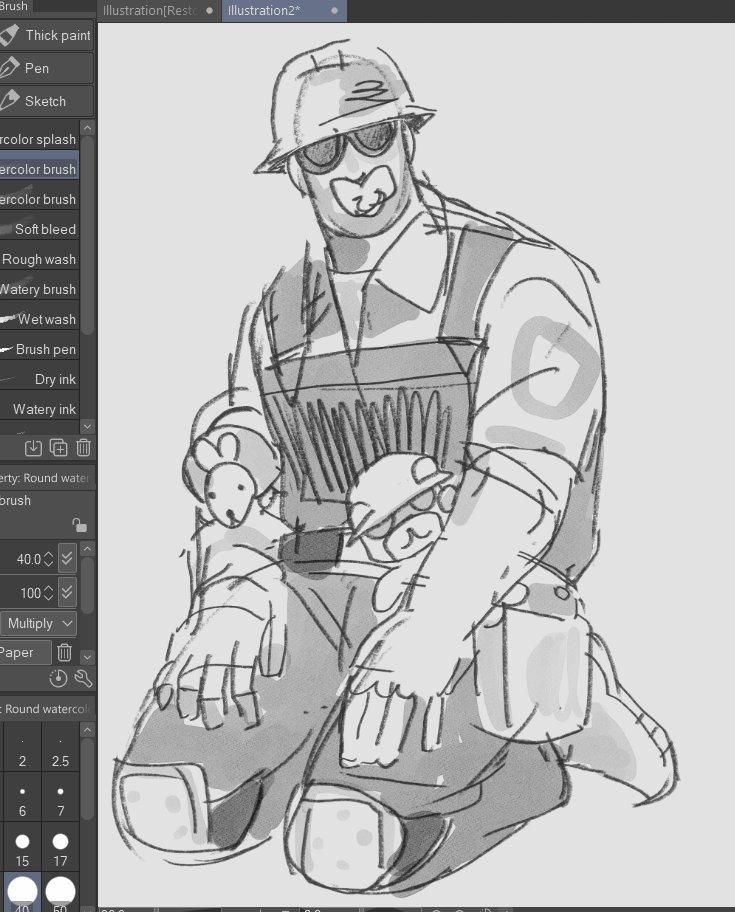This screenshot has width=735, height=912.
Task: Select the Sketch brush group
Action: [x=46, y=101]
